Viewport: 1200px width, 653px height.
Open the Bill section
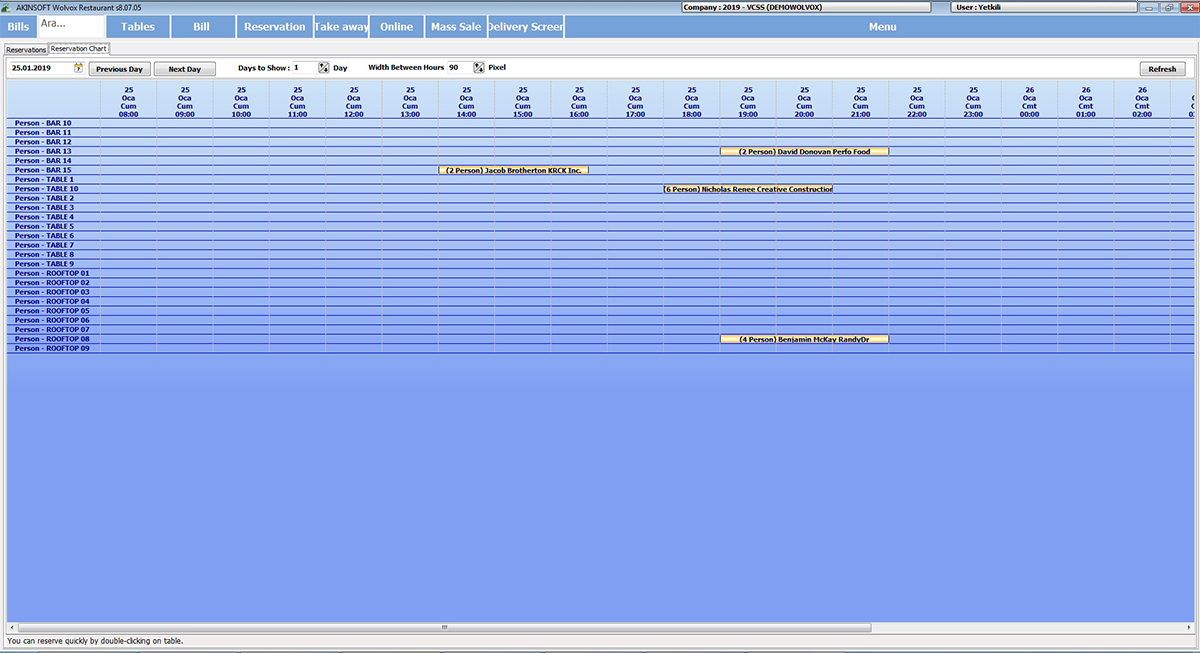click(202, 27)
